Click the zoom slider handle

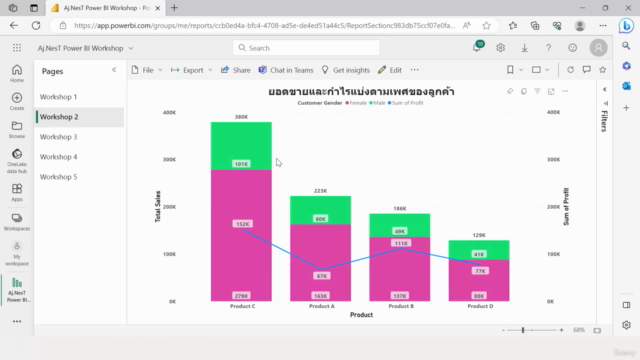(523, 330)
